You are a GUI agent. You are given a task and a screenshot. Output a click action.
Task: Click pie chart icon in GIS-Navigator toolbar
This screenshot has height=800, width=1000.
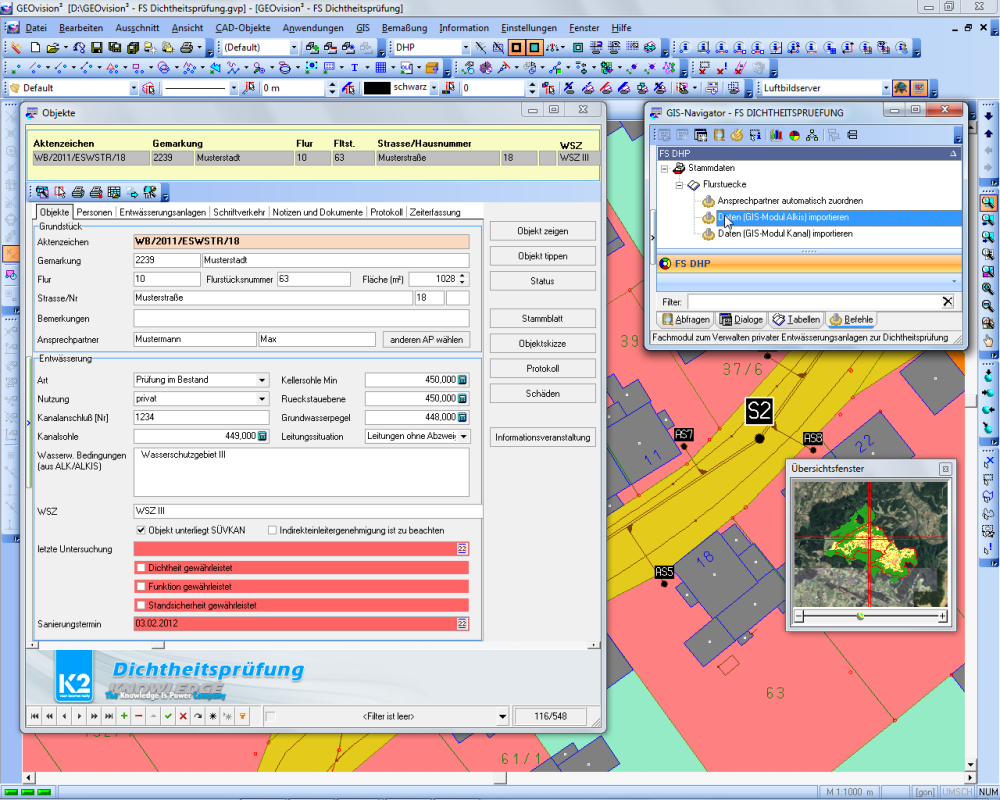click(x=794, y=135)
